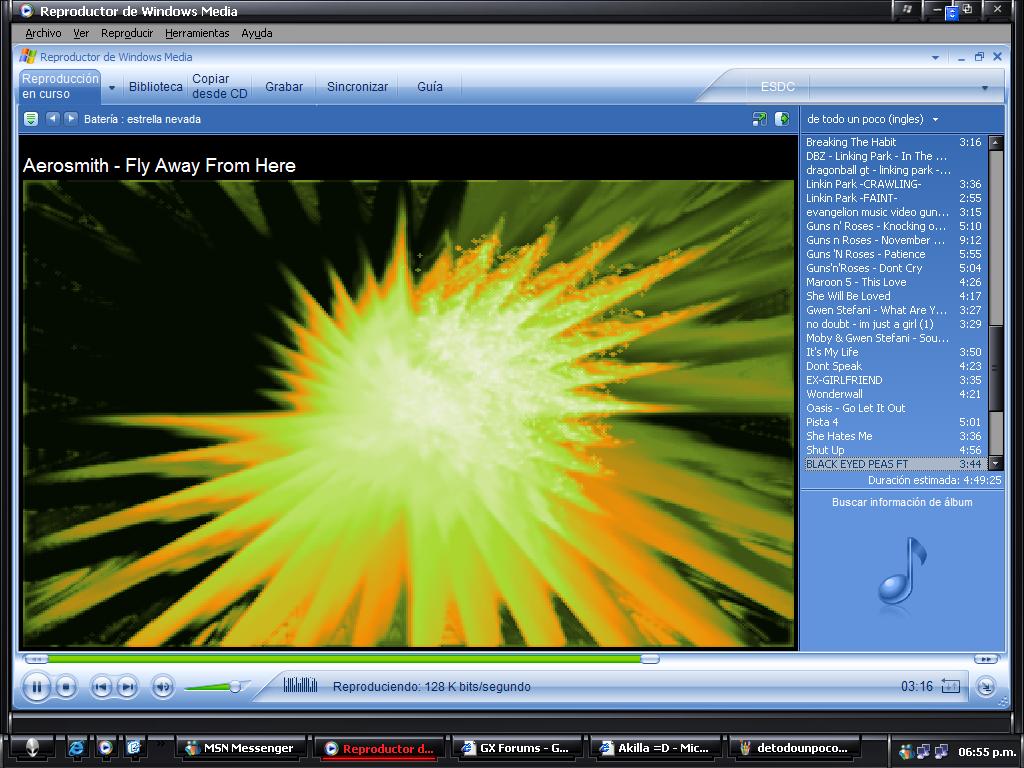The width and height of the screenshot is (1024, 768).
Task: Expand the 'Reproducción en curso' tab arrow
Action: coord(112,87)
